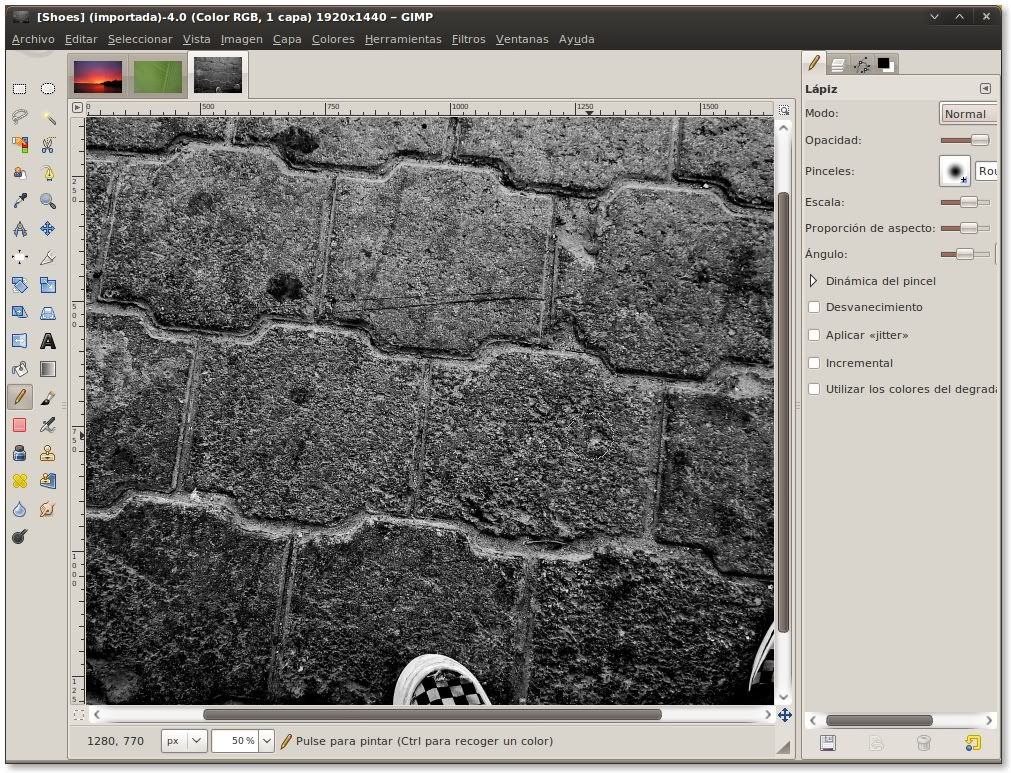Toggle Quick Mask at canvas corner
The image size is (1011, 773).
pos(79,714)
